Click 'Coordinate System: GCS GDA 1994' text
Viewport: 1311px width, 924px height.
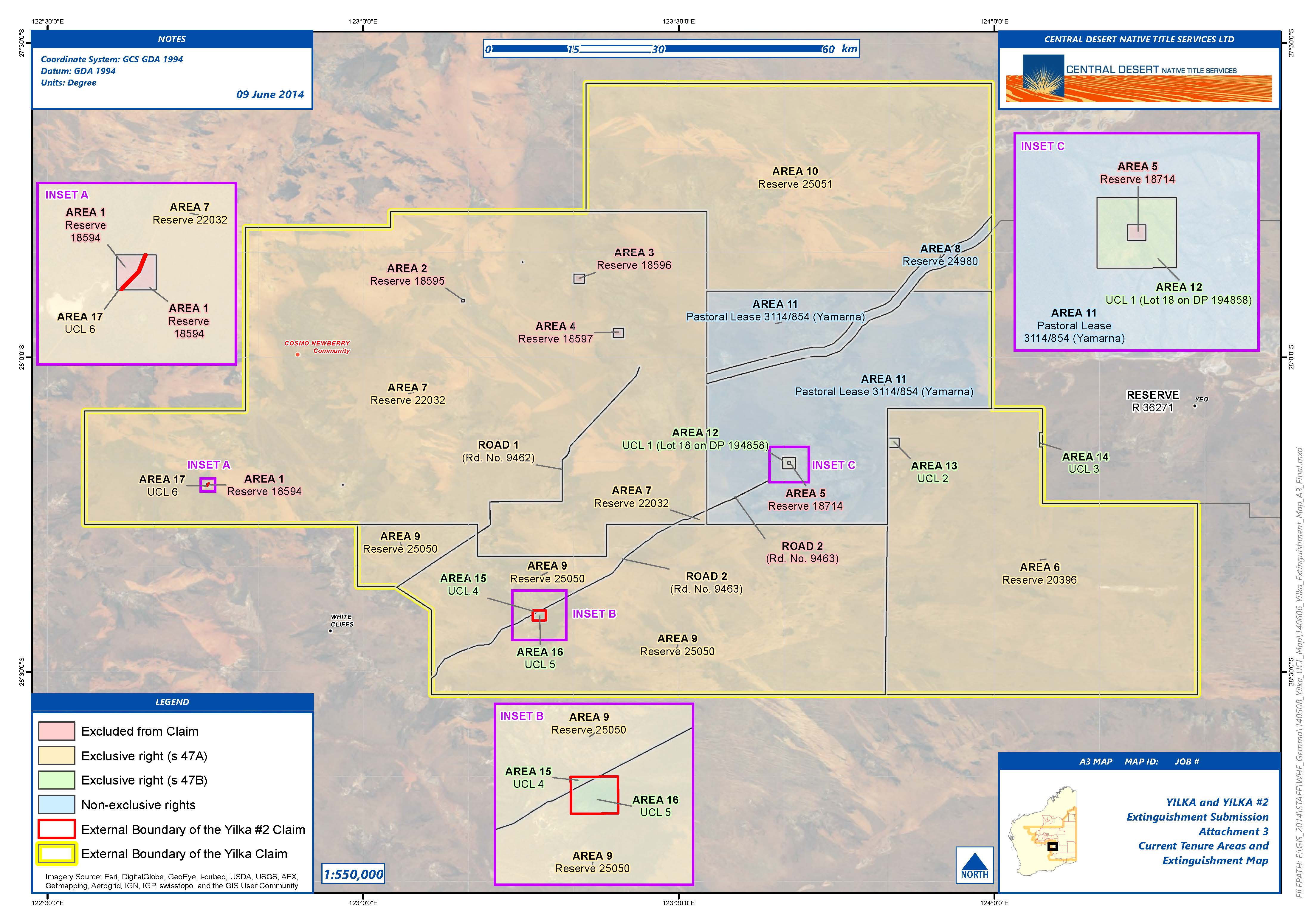coord(112,59)
